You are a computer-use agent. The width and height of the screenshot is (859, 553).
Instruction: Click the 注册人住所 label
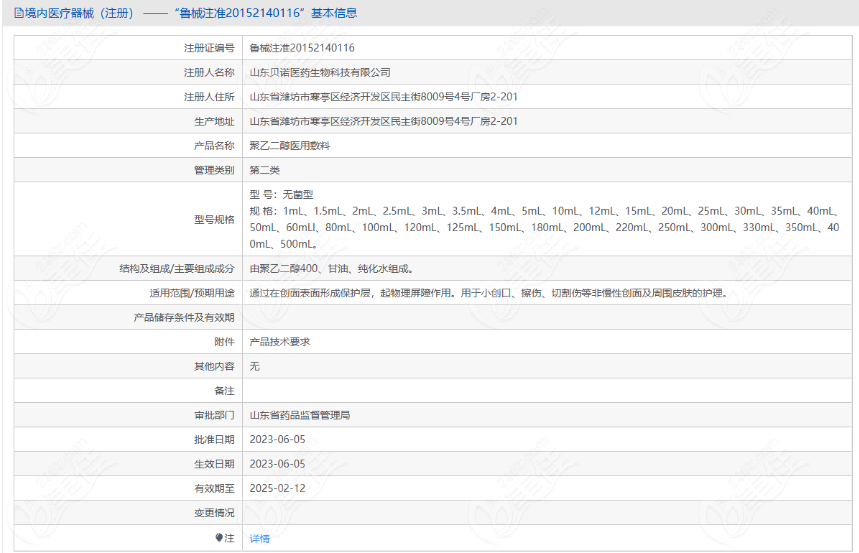209,96
